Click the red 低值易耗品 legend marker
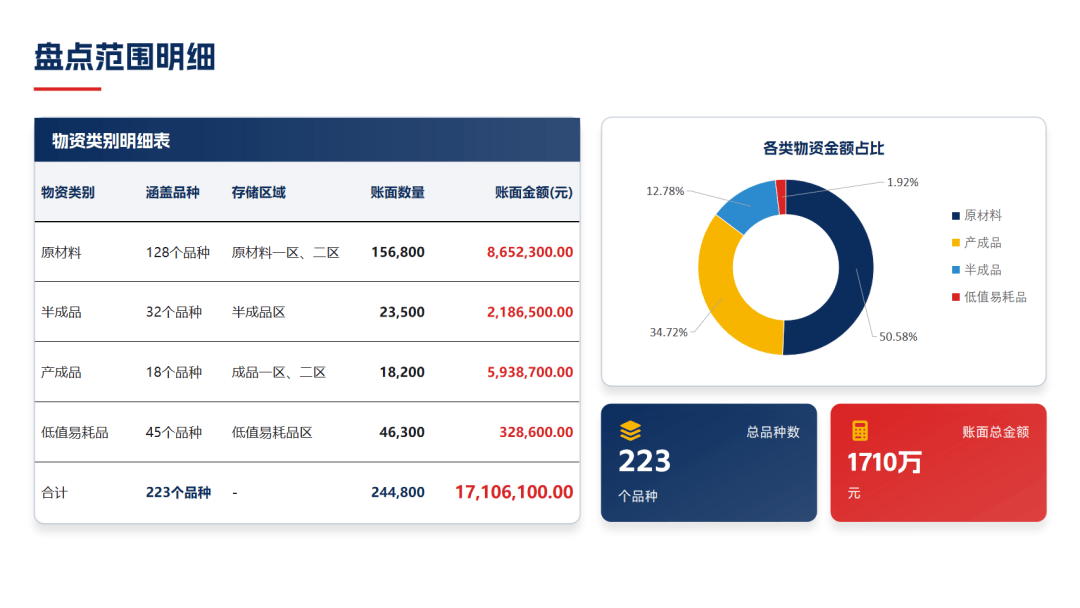Image resolution: width=1080 pixels, height=608 pixels. coord(955,297)
